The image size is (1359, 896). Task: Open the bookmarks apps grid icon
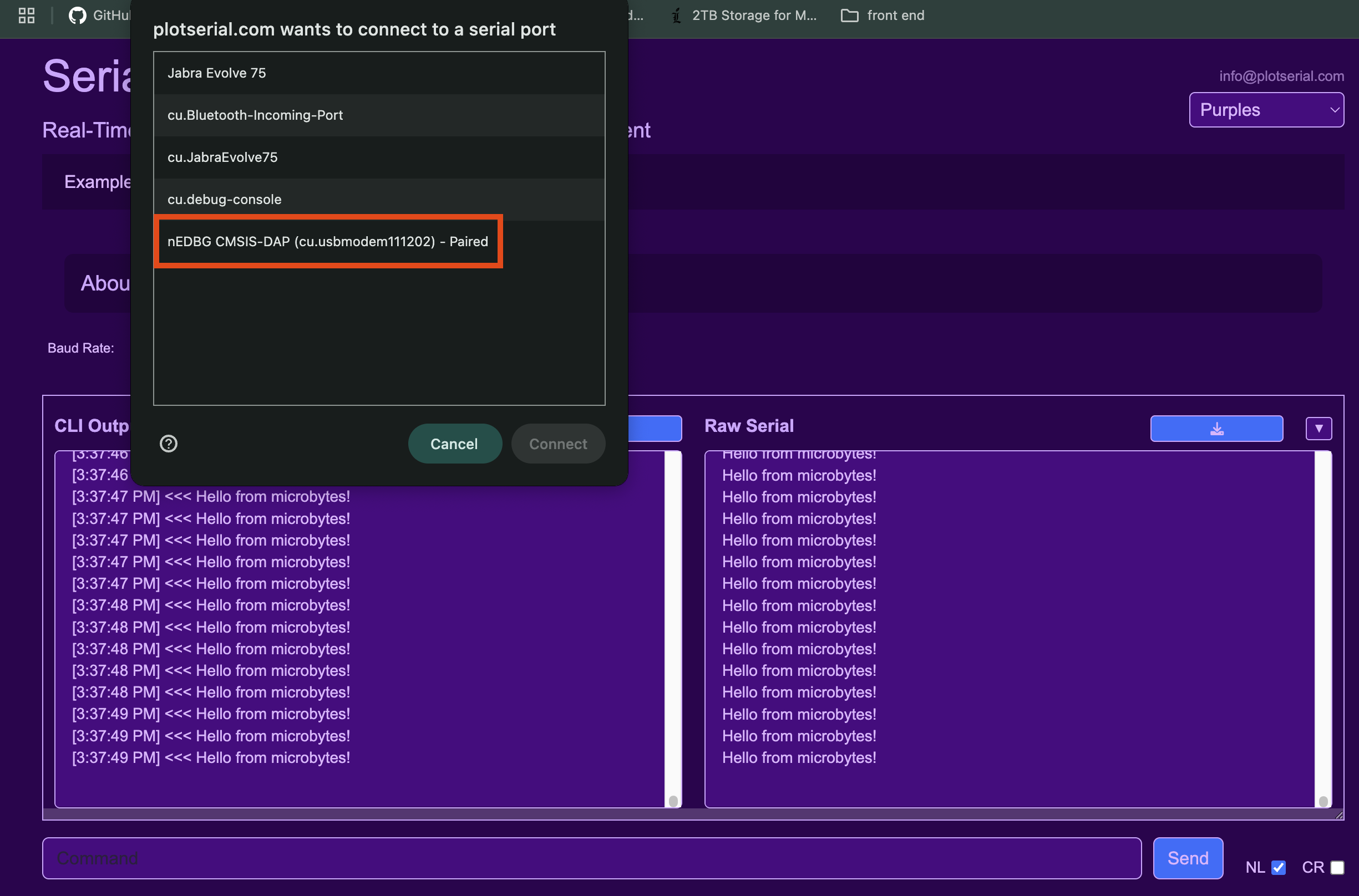click(x=26, y=16)
